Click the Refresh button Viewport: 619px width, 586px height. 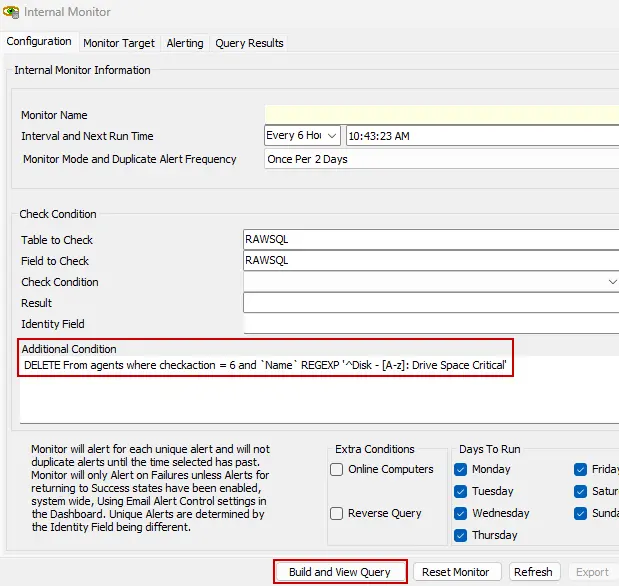pos(533,572)
